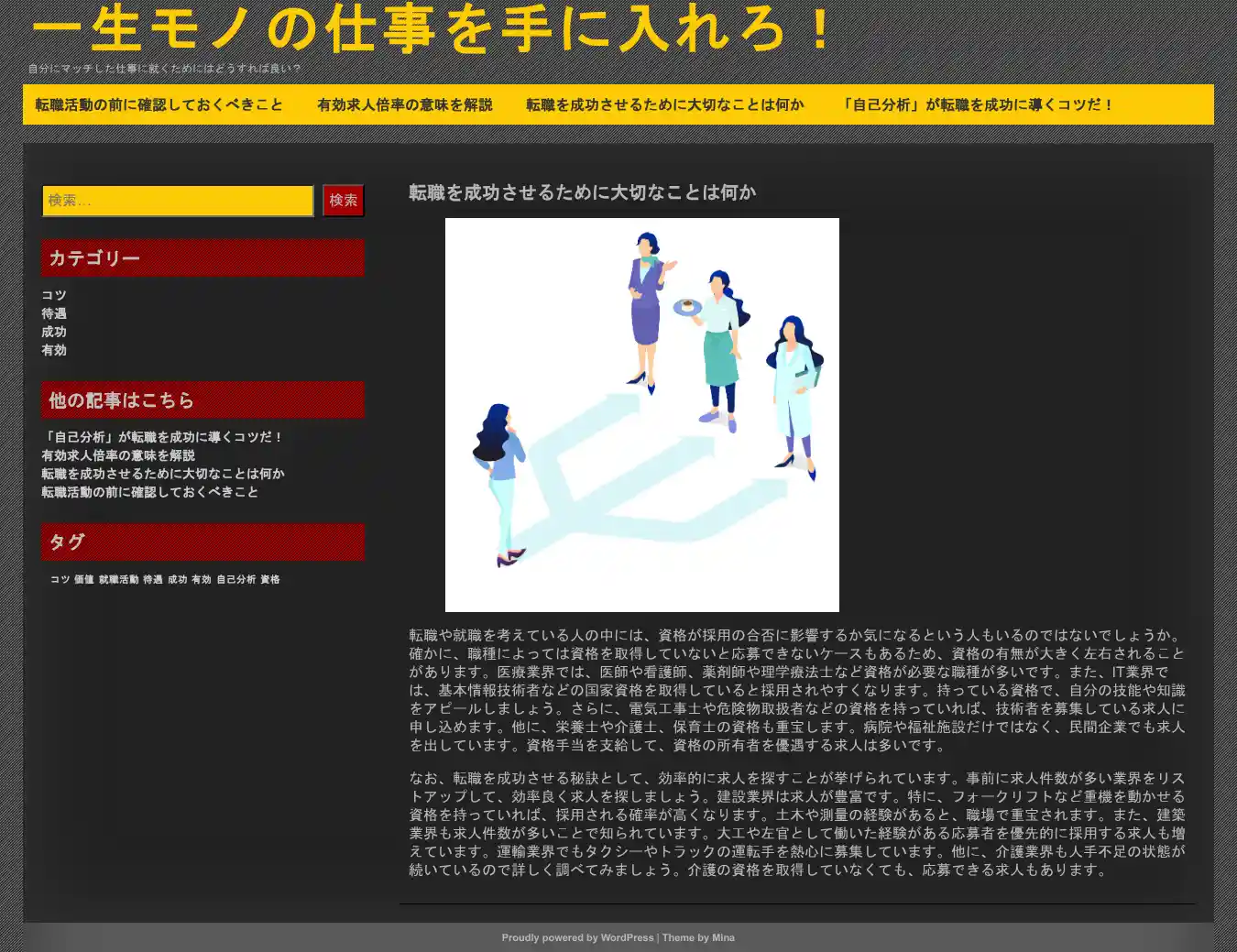Open 「自己分析」が転職を成功に導くコツだ！ in the top navigation bar

(x=977, y=104)
